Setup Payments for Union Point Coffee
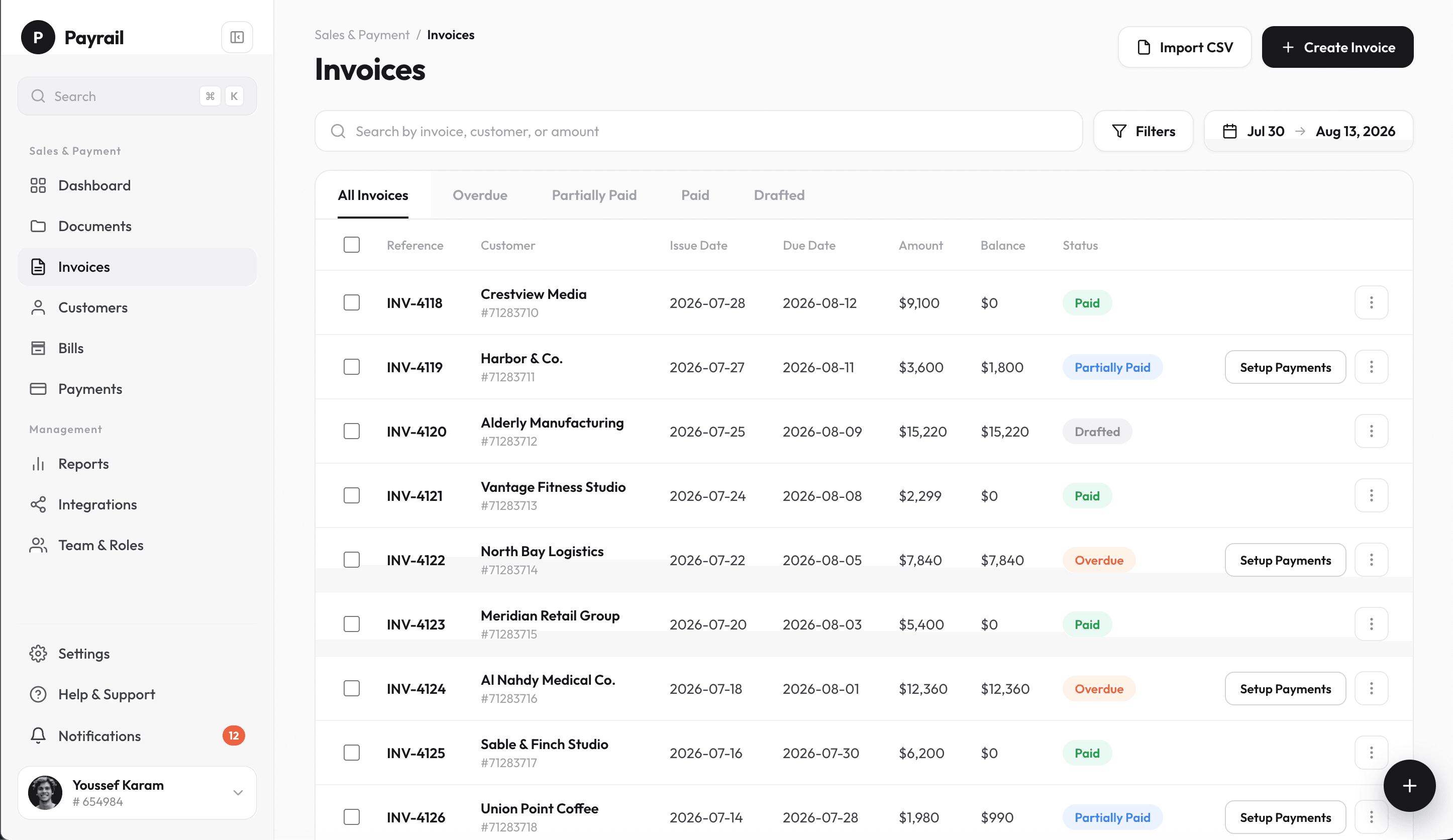 pos(1285,817)
